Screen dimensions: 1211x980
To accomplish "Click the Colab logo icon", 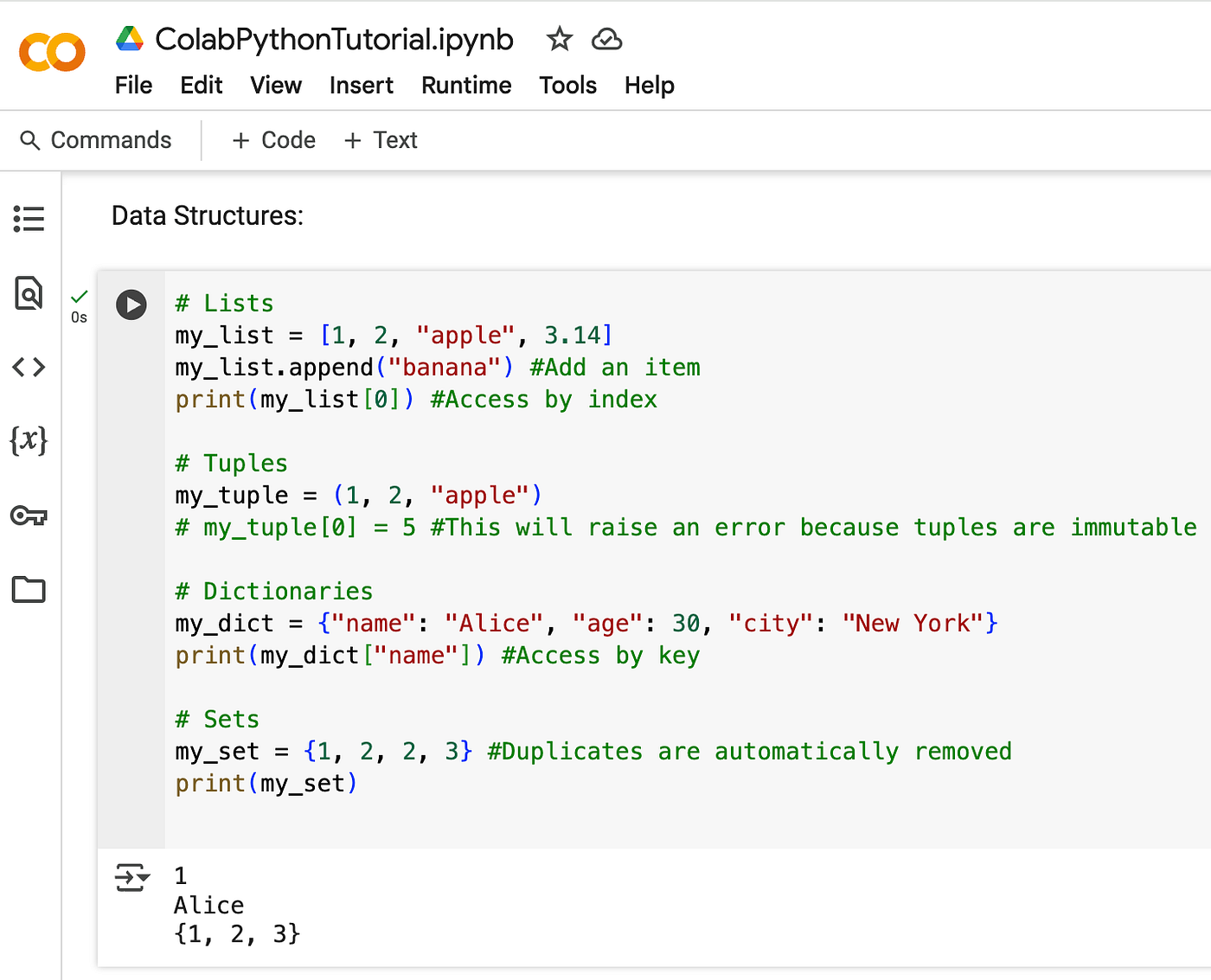I will [52, 52].
